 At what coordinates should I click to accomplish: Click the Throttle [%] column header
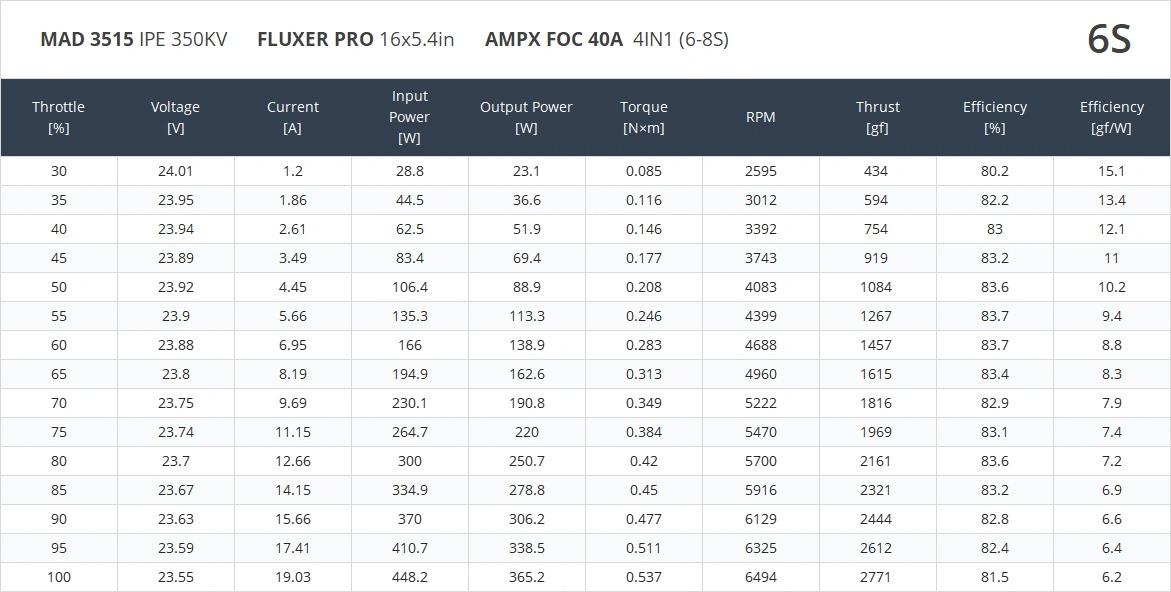(58, 117)
